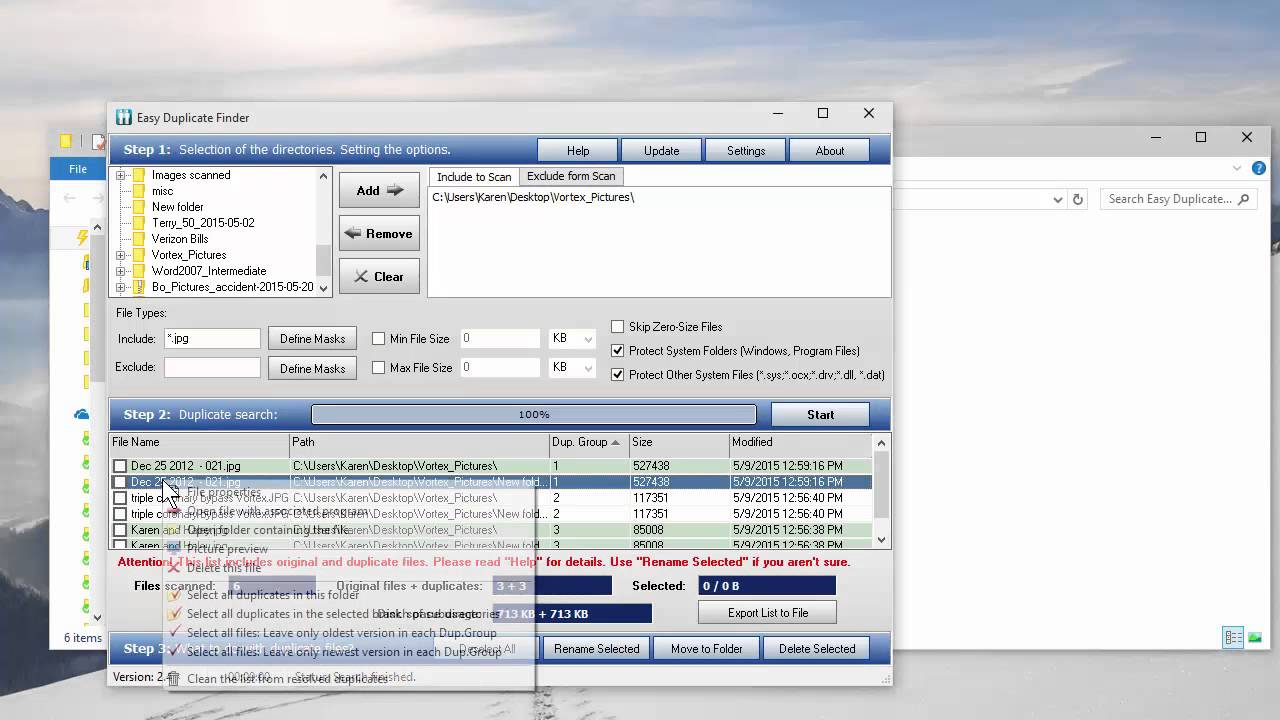This screenshot has width=1280, height=720.
Task: Uncheck Protect System Folders option
Action: (x=618, y=351)
